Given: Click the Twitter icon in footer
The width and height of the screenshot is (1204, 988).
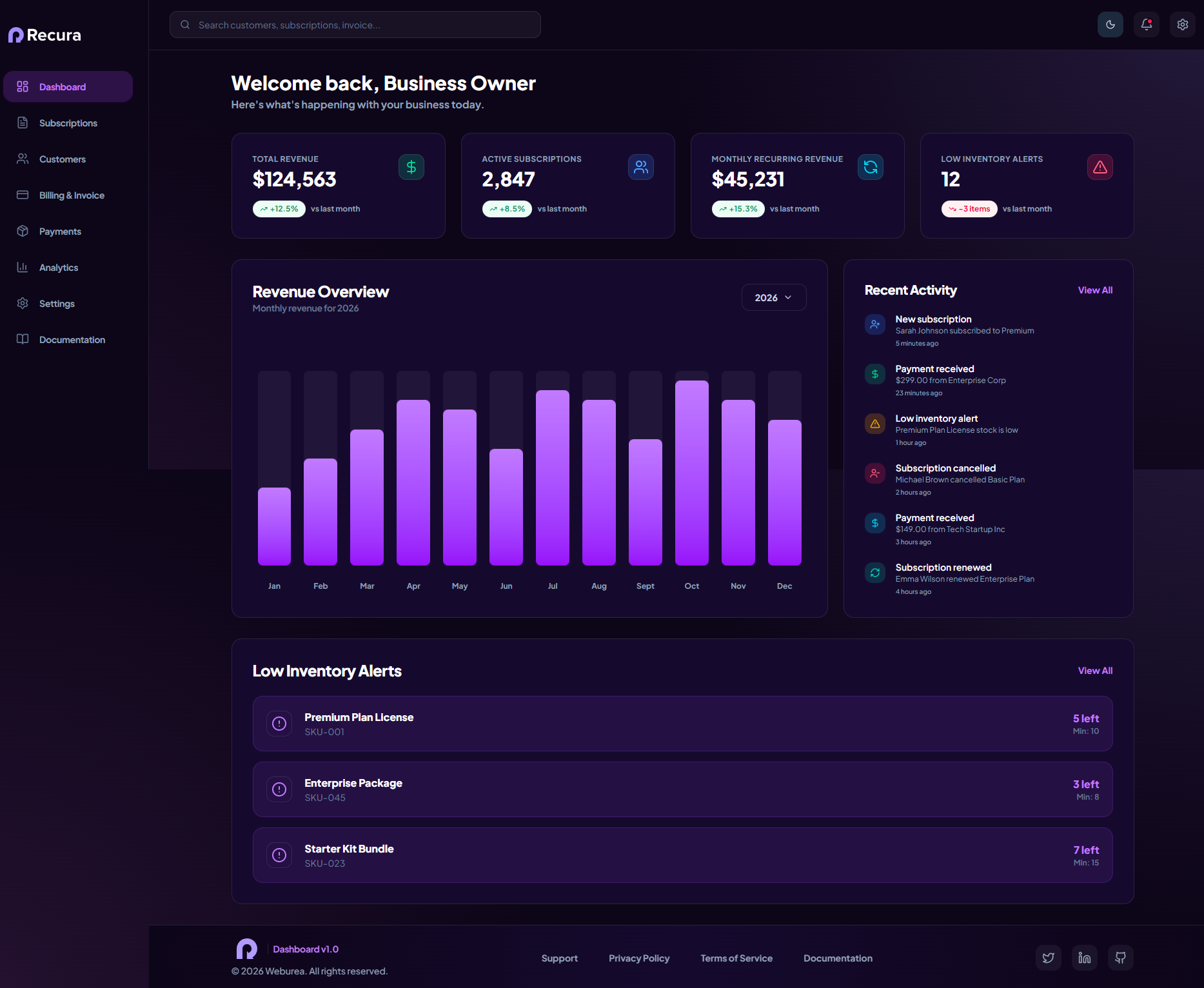Looking at the screenshot, I should [1049, 958].
